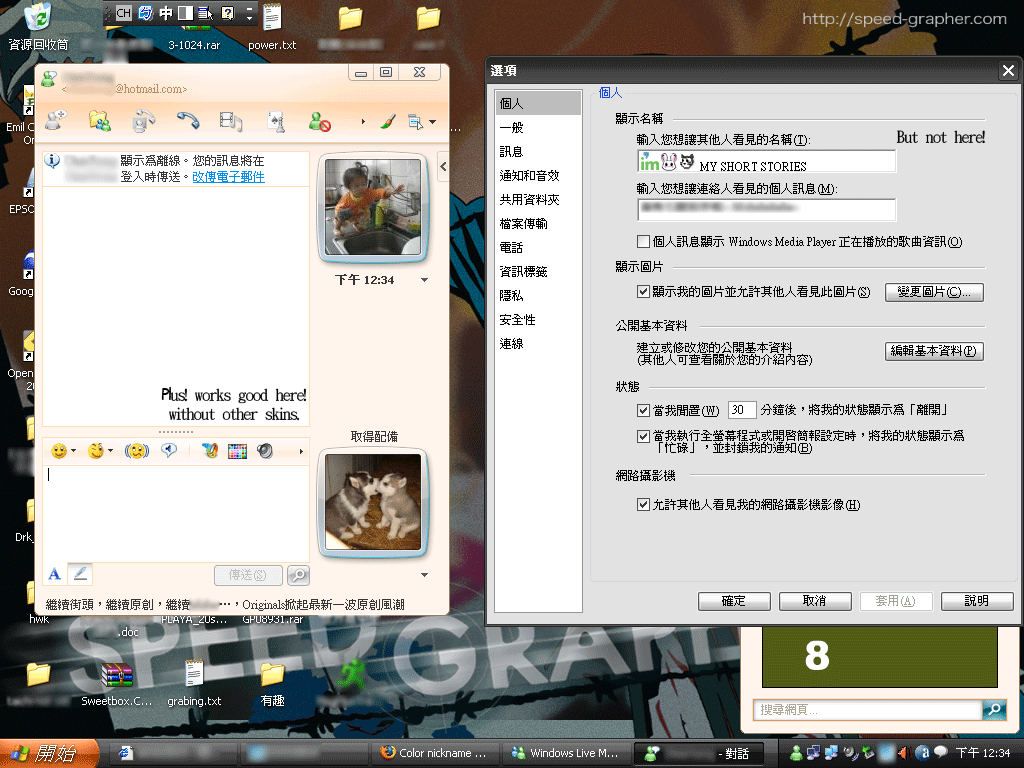Start a phone call with handset icon
1024x768 pixels.
(x=187, y=121)
